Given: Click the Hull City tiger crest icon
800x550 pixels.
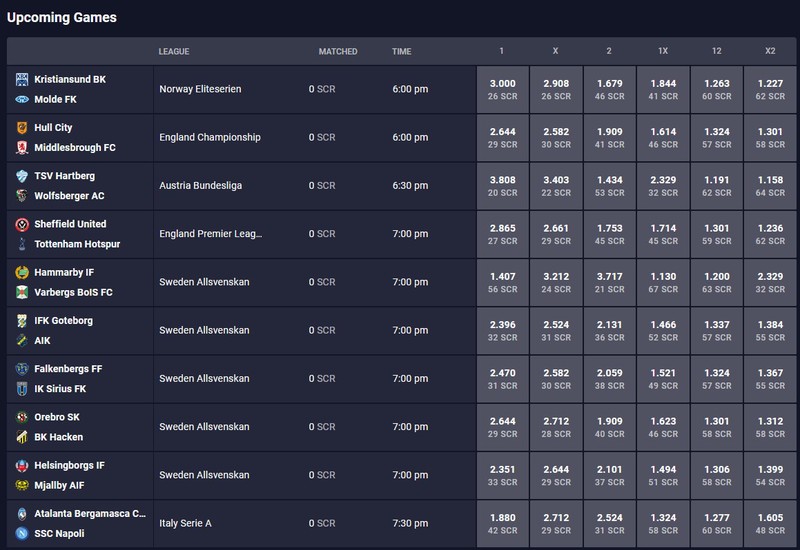Looking at the screenshot, I should tap(22, 128).
